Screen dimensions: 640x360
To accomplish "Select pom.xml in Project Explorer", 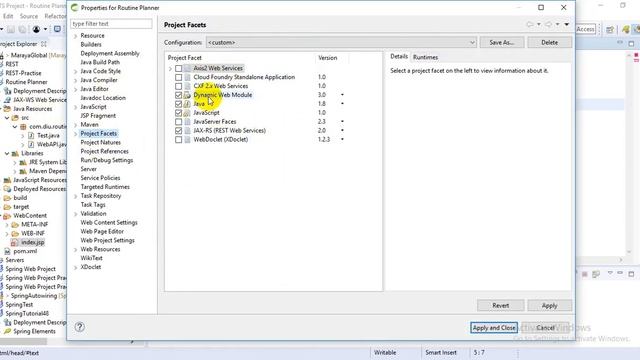I will coord(25,251).
